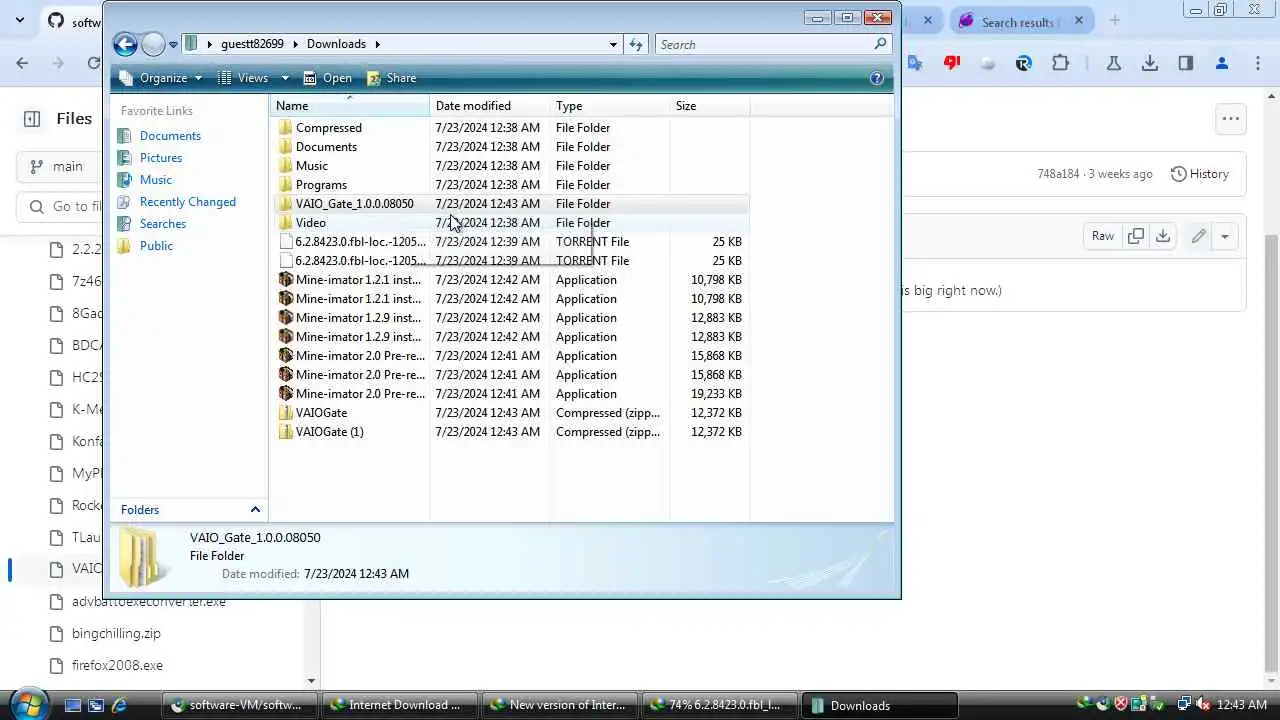Click the Raw button on GitHub

(x=1102, y=236)
